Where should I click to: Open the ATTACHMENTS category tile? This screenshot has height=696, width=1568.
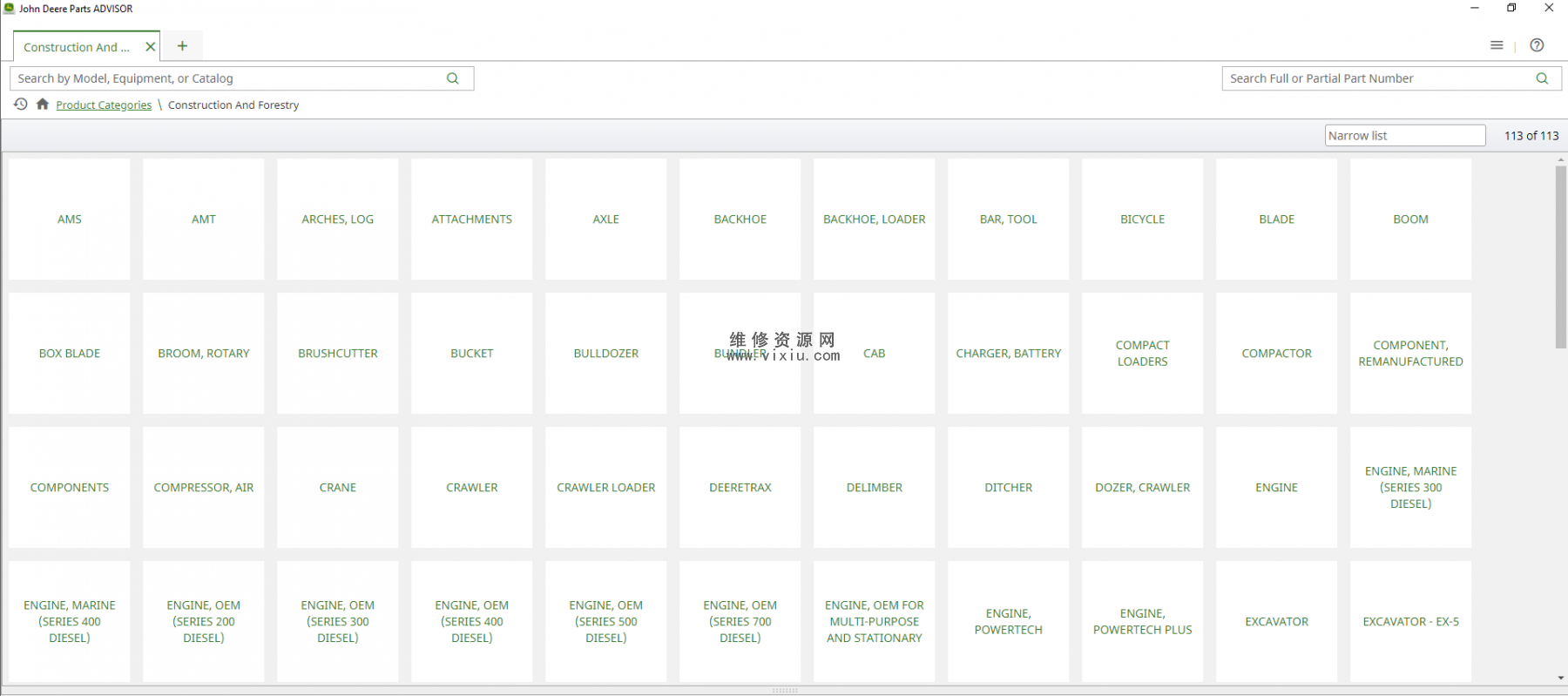472,220
